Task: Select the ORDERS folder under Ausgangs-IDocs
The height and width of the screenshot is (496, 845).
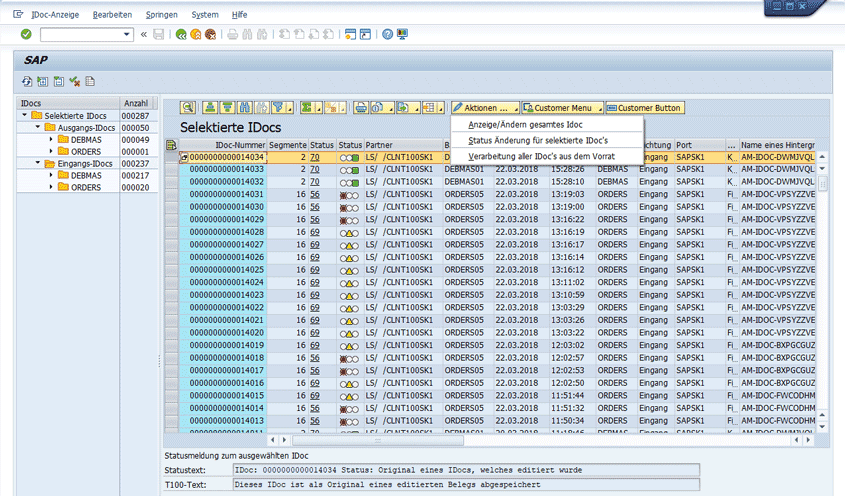Action: click(80, 151)
